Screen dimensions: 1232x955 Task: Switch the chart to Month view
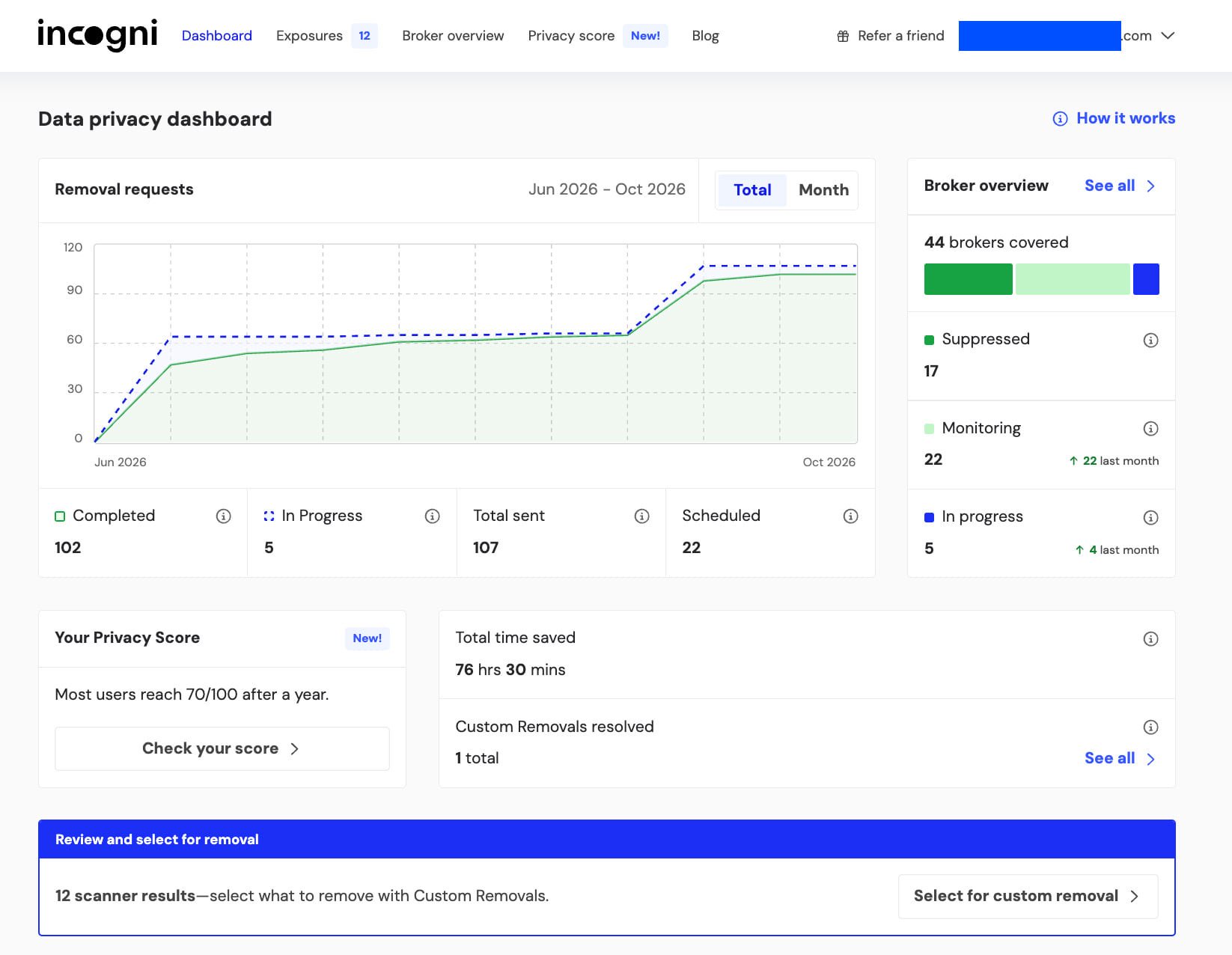[823, 190]
